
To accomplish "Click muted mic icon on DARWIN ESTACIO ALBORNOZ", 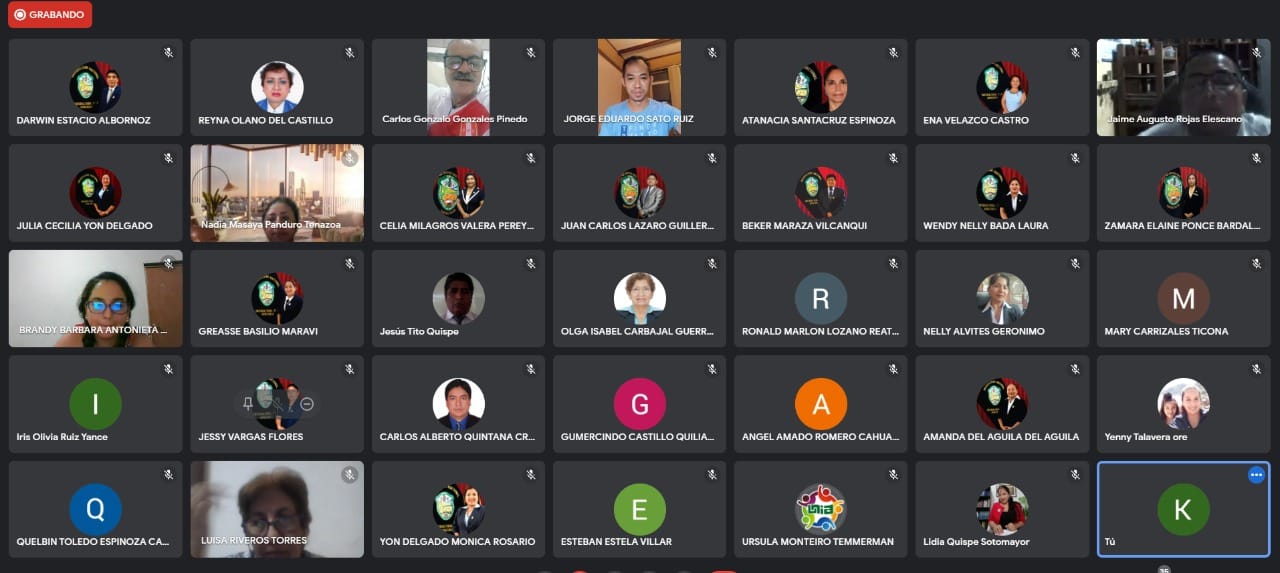I will click(x=168, y=53).
